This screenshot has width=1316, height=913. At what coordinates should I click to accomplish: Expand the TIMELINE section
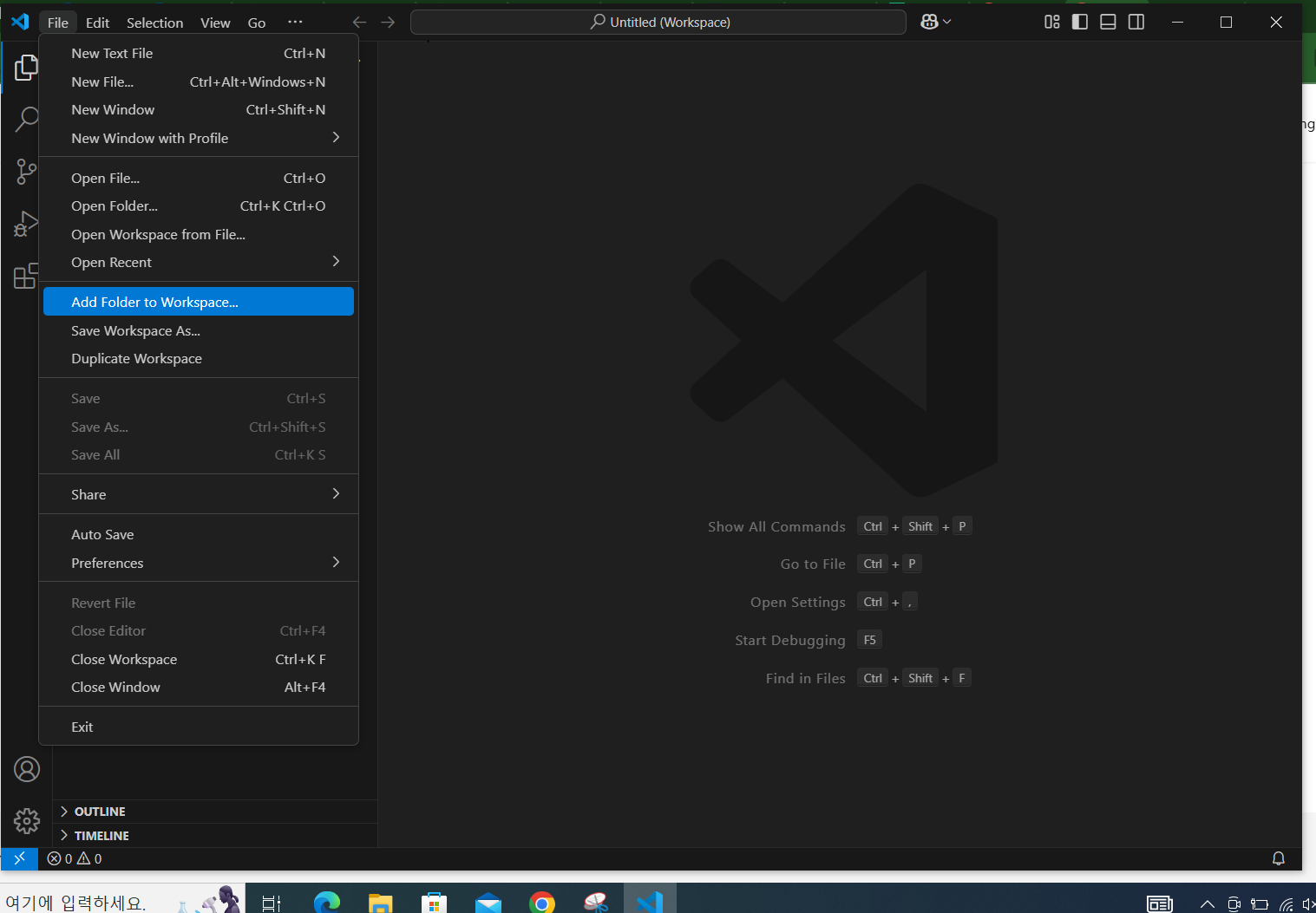215,836
